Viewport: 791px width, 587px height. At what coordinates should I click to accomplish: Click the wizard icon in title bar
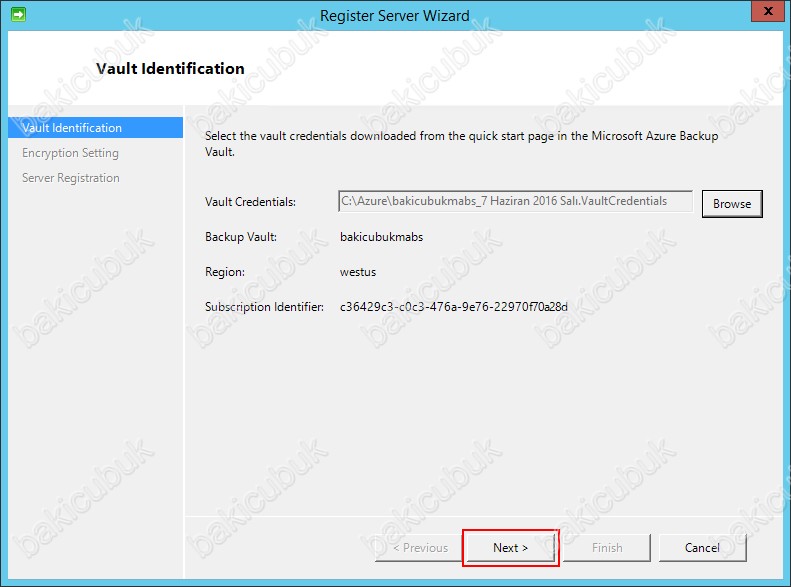point(18,15)
